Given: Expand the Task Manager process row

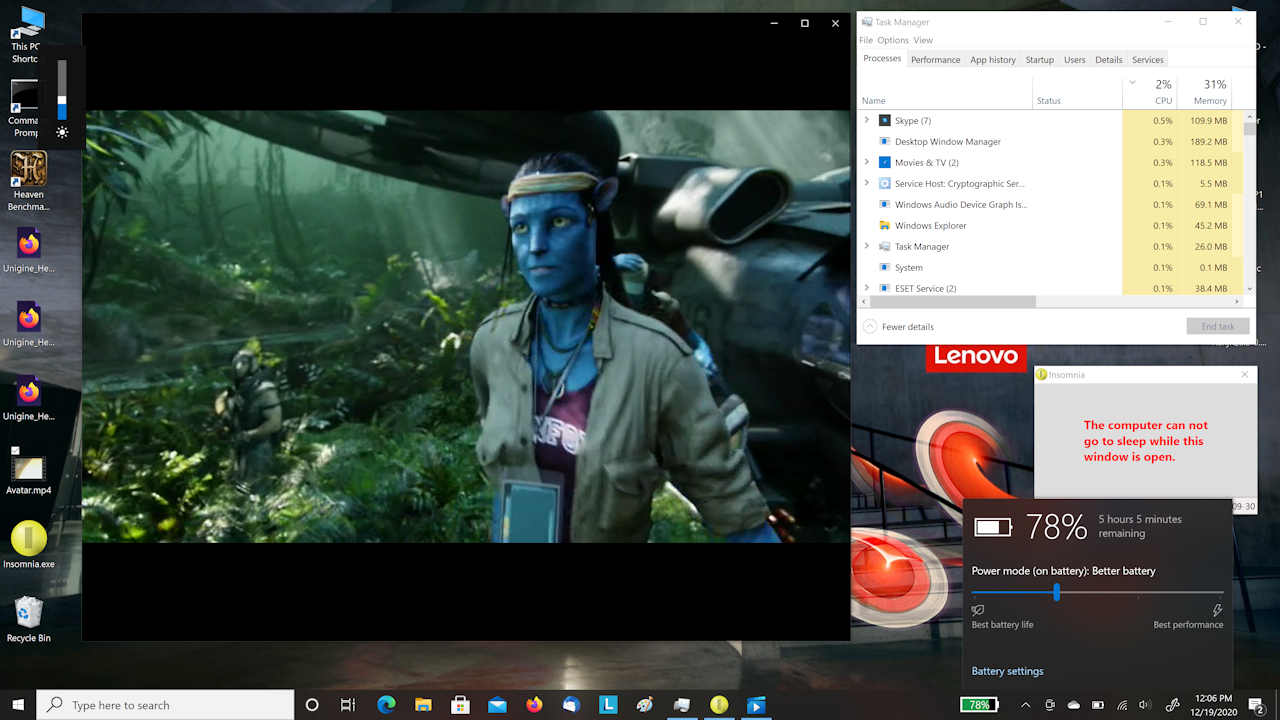Looking at the screenshot, I should [x=867, y=246].
